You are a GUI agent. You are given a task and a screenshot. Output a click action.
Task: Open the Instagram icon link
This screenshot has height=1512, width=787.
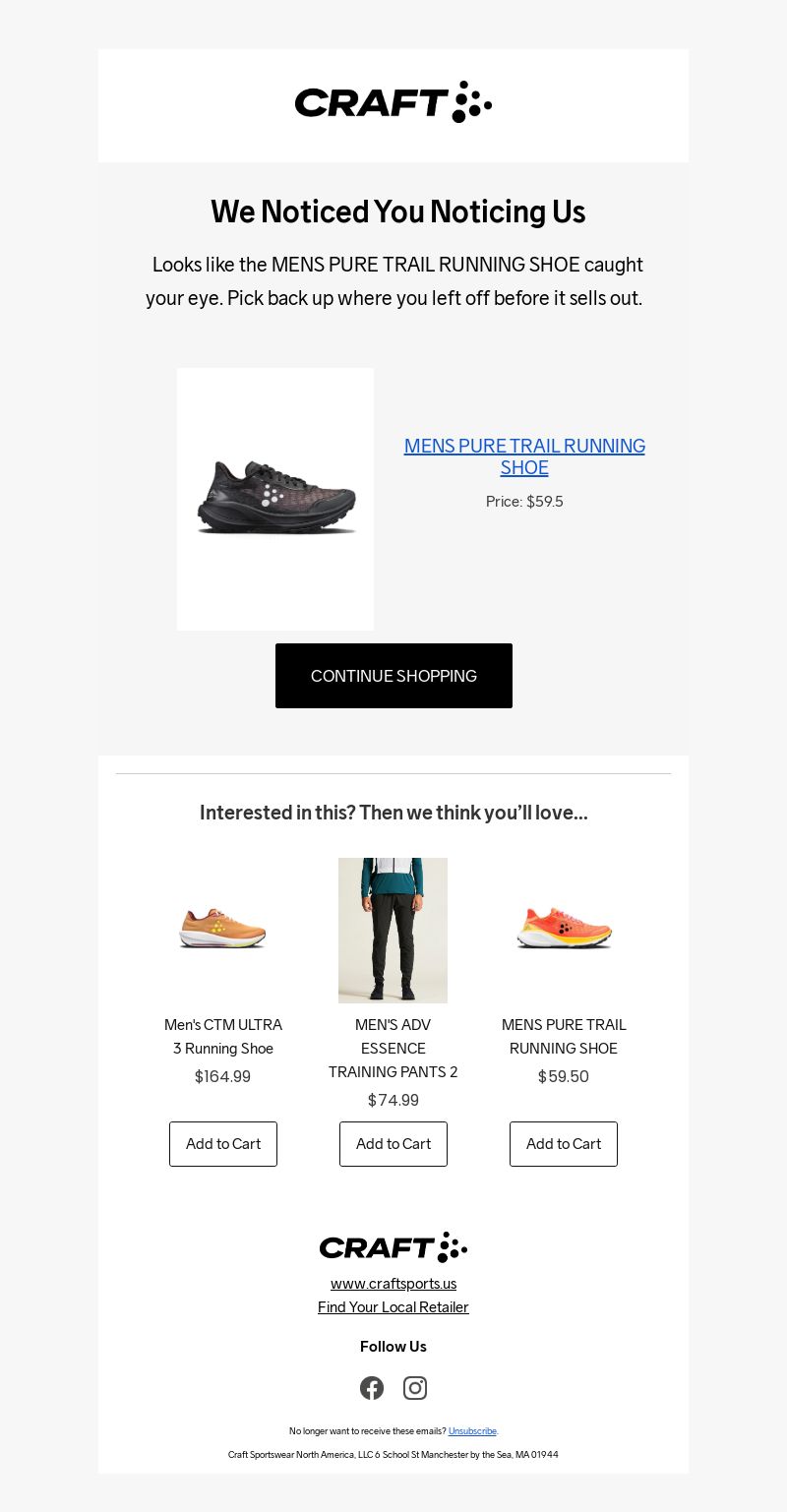[x=415, y=1388]
